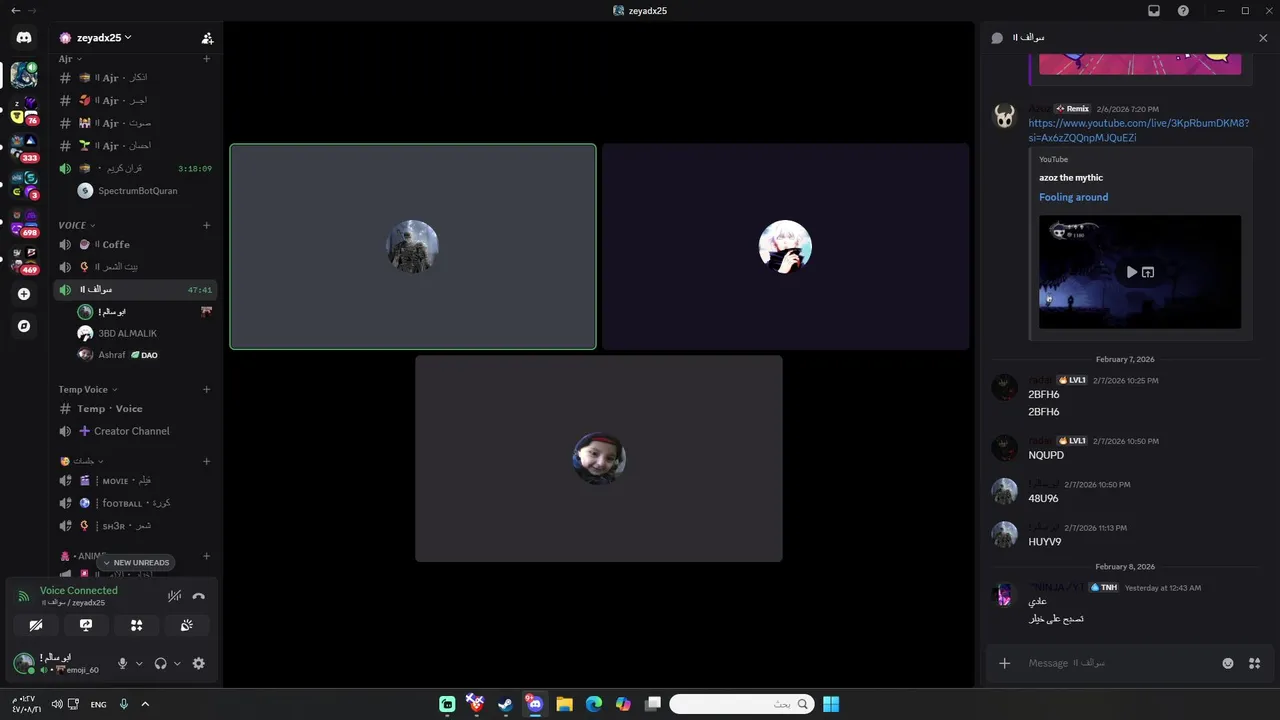This screenshot has width=1280, height=720.
Task: Open Fooling around video title link
Action: [1073, 197]
